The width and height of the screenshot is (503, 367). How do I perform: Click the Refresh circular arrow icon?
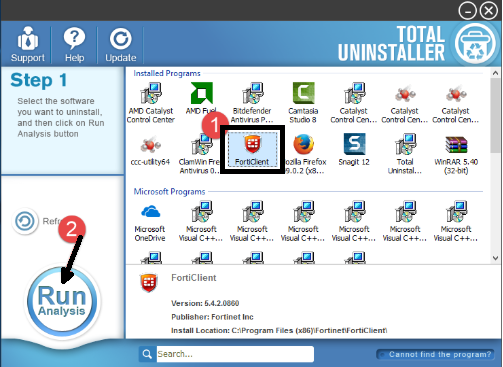tap(25, 221)
